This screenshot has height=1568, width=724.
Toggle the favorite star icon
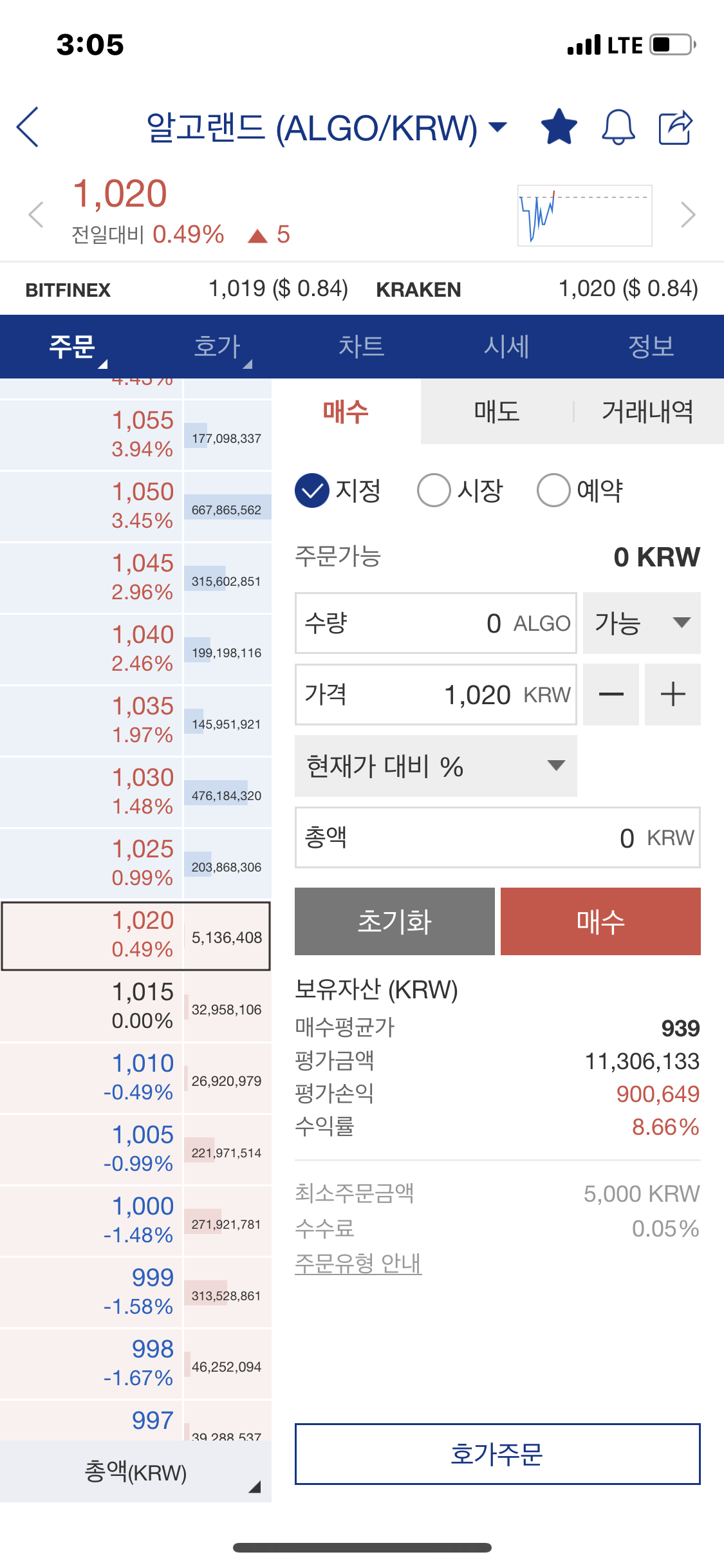coord(559,127)
